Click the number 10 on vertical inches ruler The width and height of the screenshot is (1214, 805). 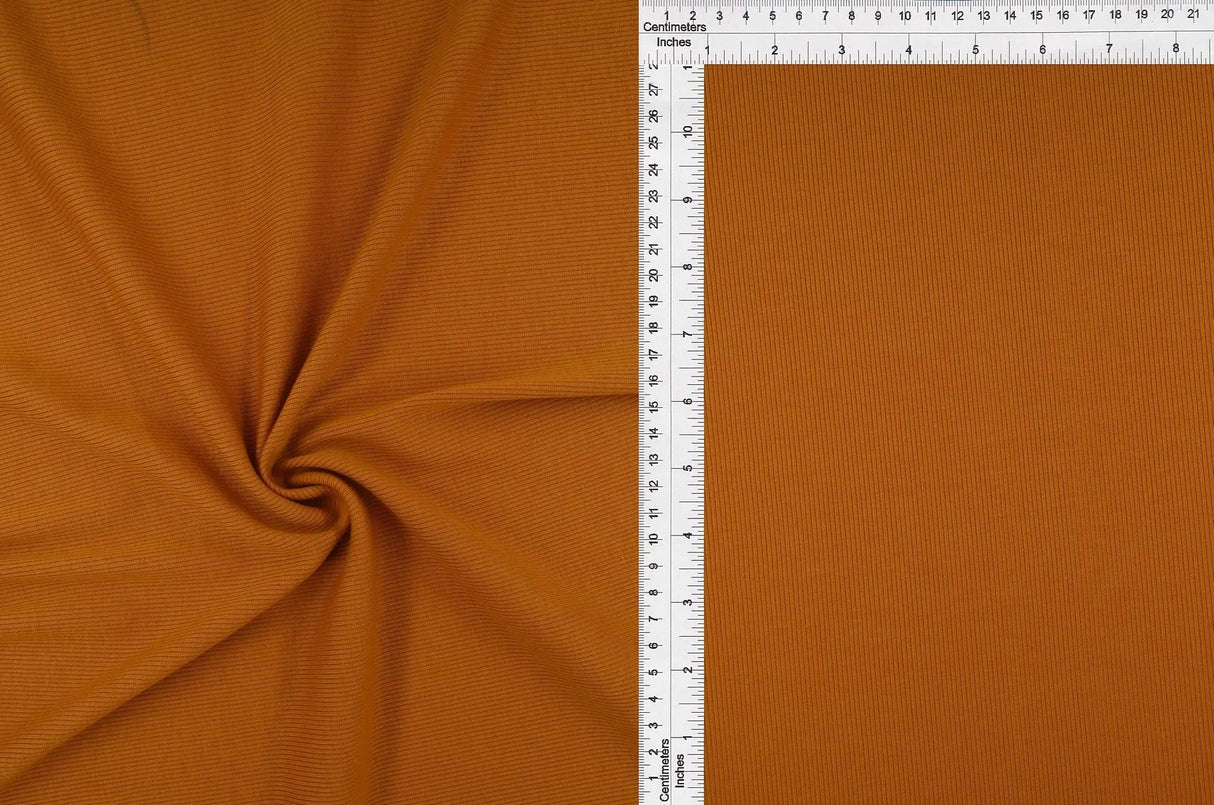[x=688, y=130]
